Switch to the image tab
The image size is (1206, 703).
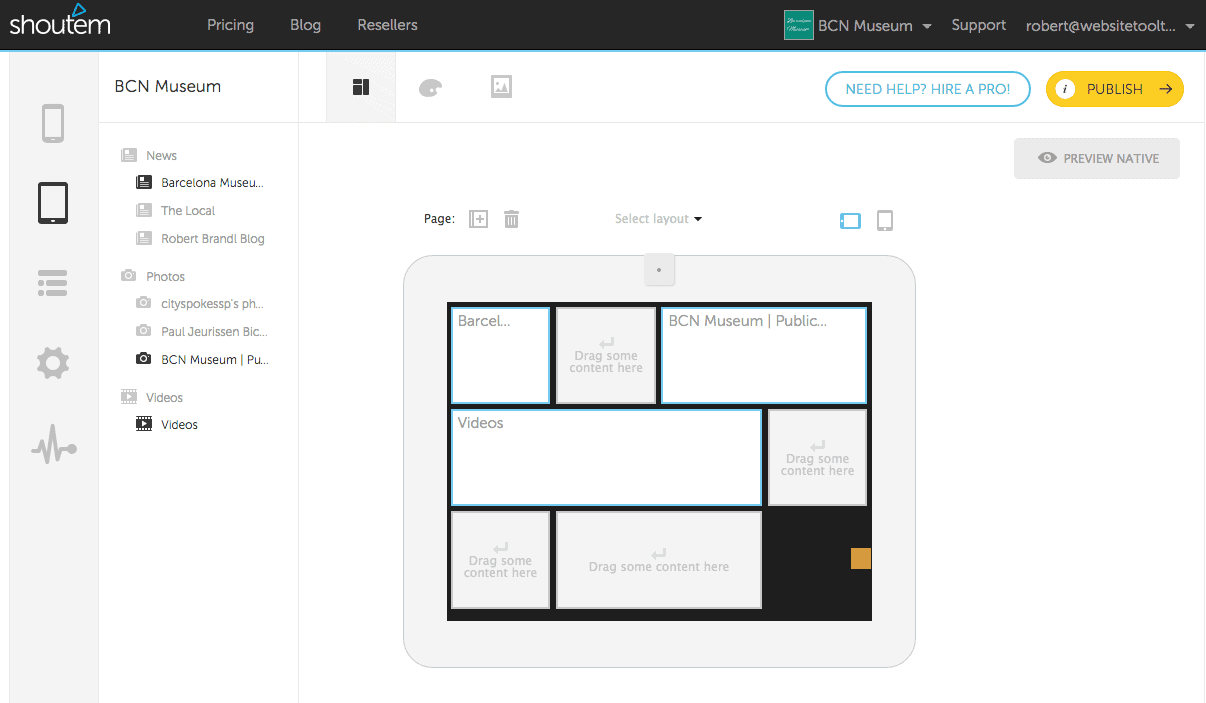tap(502, 87)
